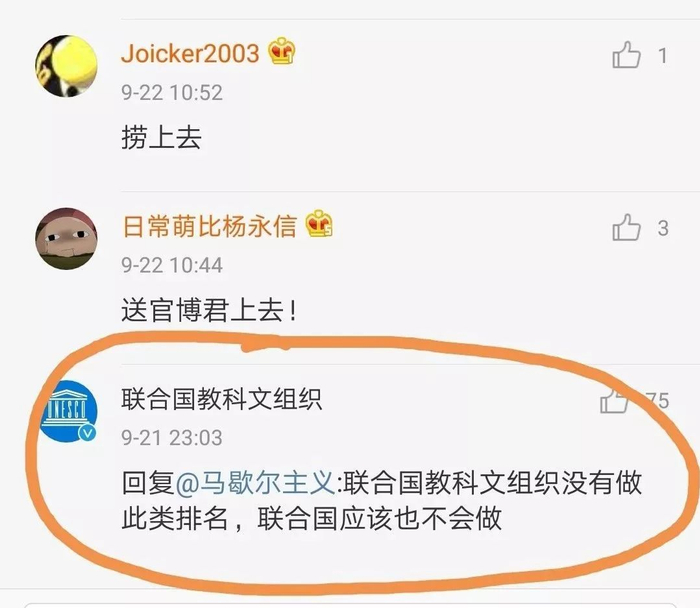
Task: Click like count 3 on second comment
Action: click(663, 228)
